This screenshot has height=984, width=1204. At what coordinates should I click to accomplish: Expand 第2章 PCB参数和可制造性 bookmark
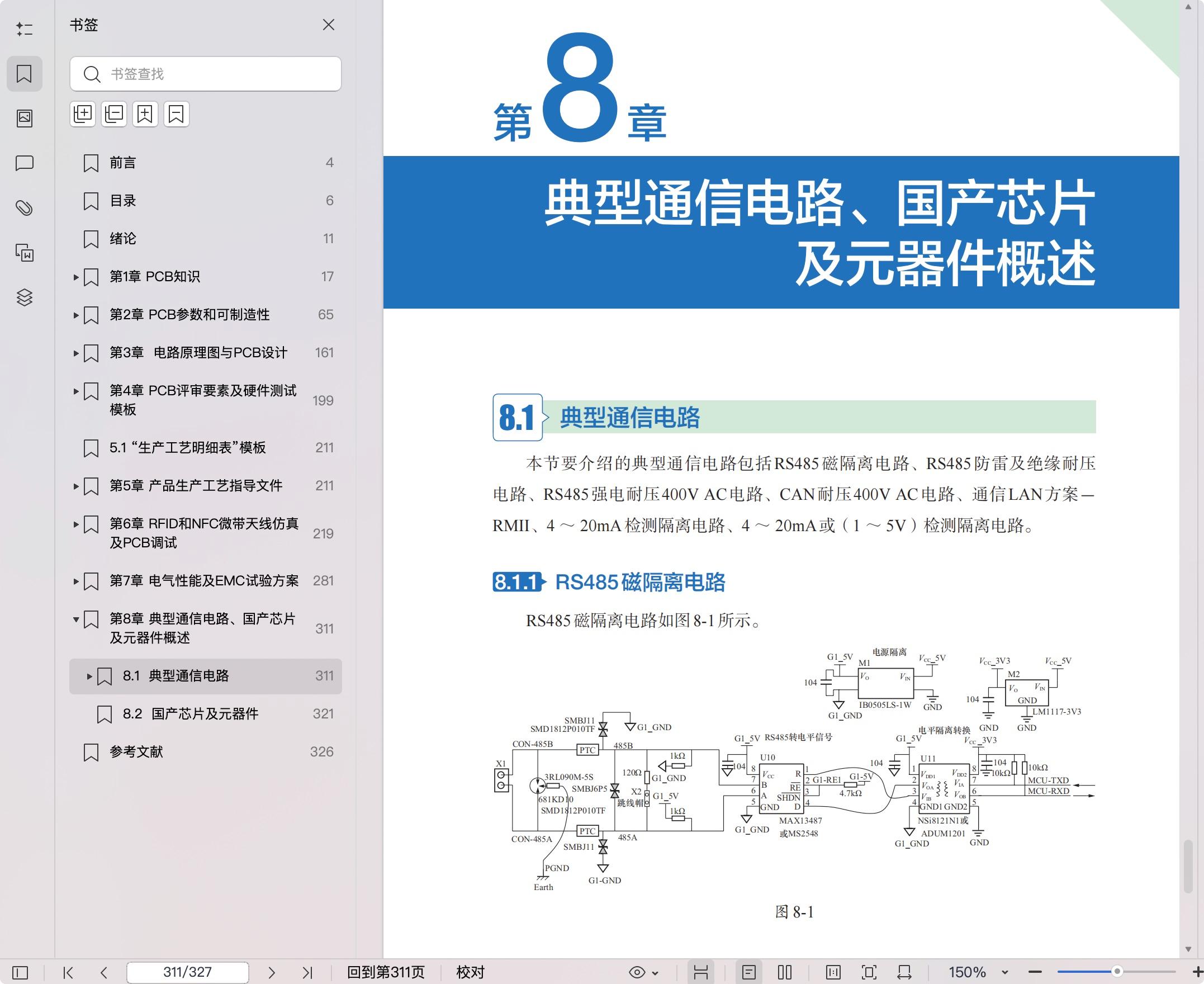(x=76, y=315)
